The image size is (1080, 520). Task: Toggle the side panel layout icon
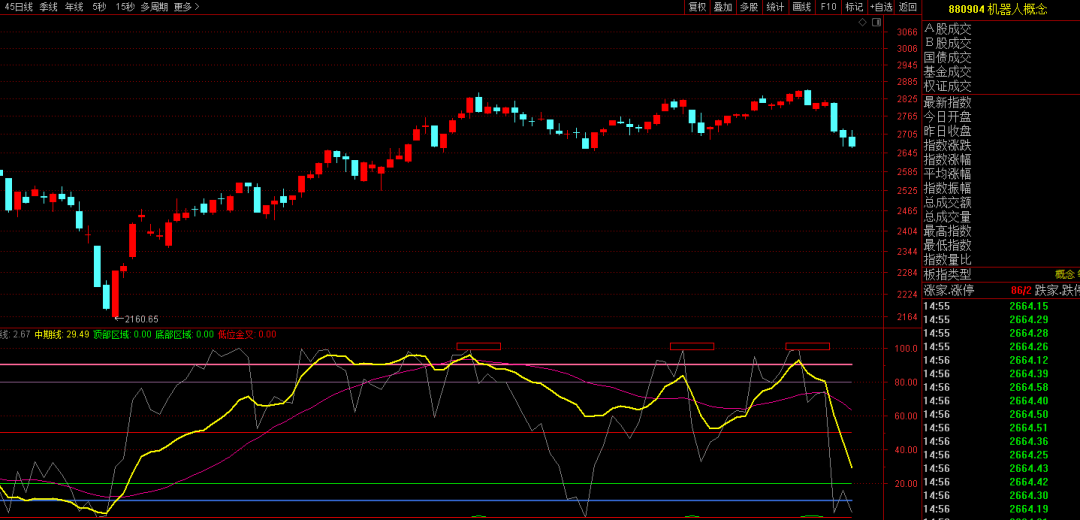[877, 21]
